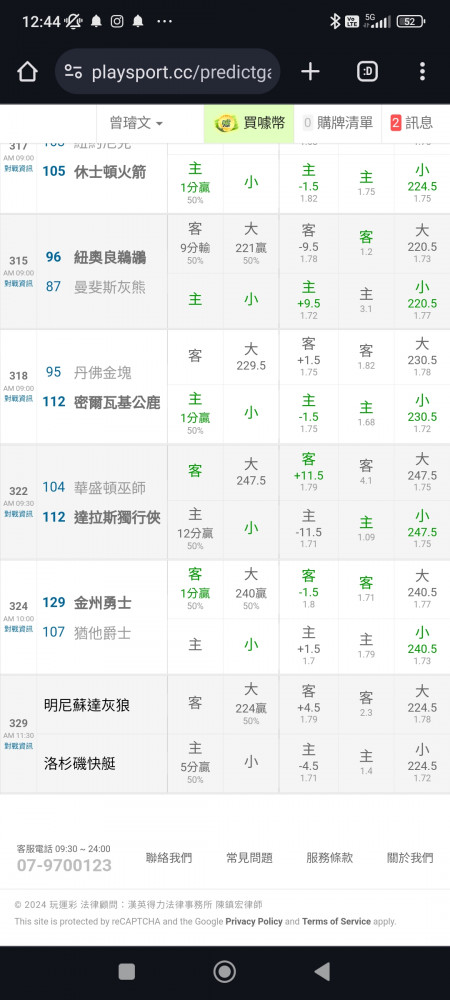Tap the browser home icon

pos(27,72)
